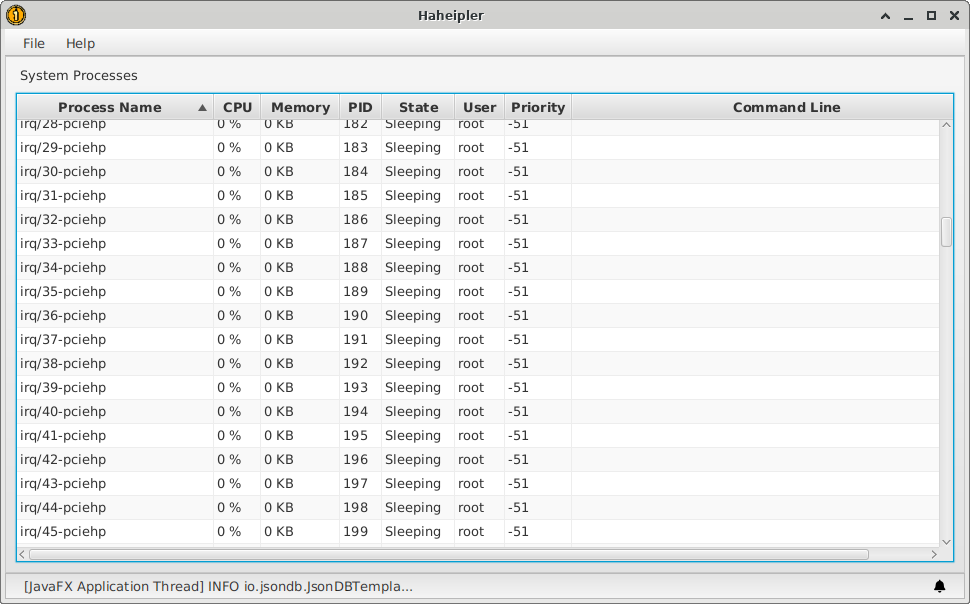Sort by Memory column header
Image resolution: width=970 pixels, height=604 pixels.
click(300, 107)
